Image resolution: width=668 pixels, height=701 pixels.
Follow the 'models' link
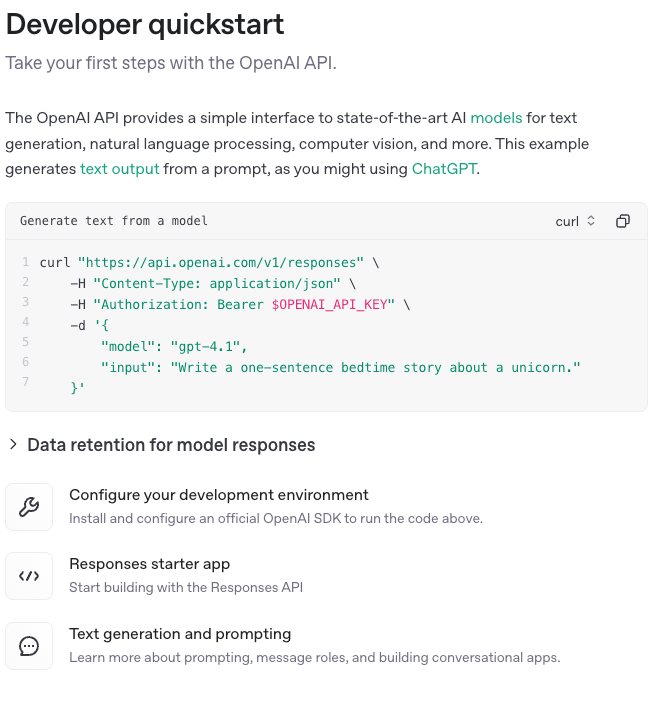[496, 118]
